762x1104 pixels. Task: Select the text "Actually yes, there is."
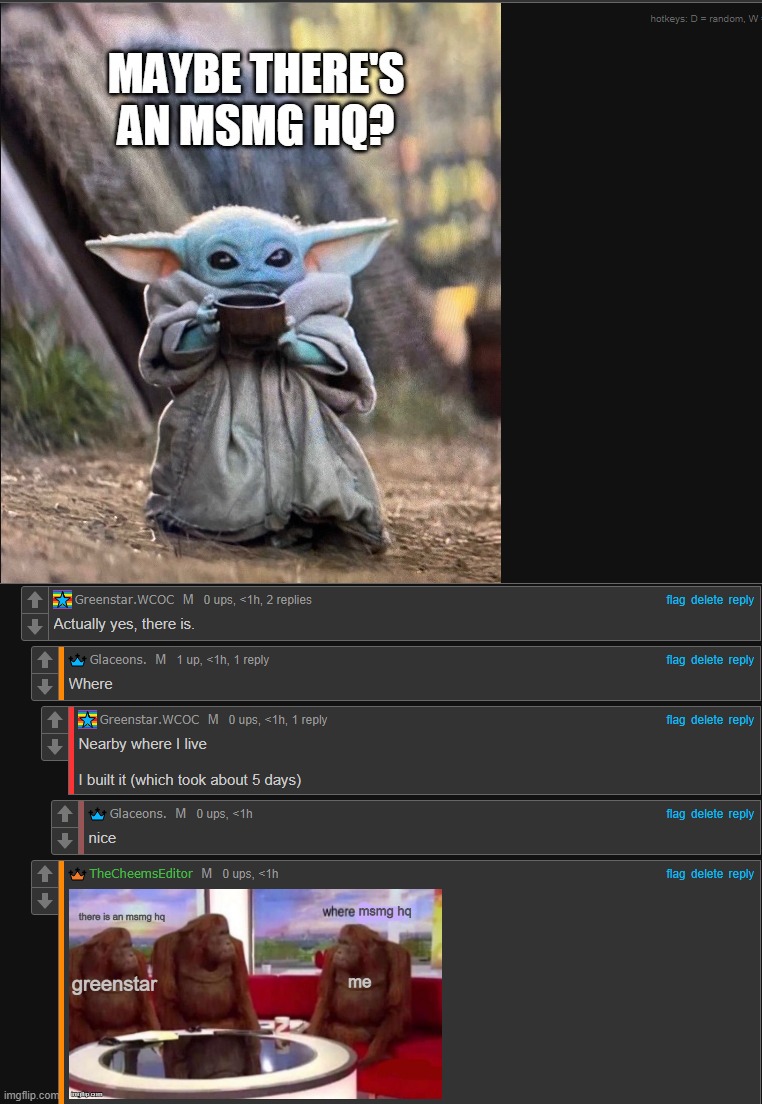[124, 624]
